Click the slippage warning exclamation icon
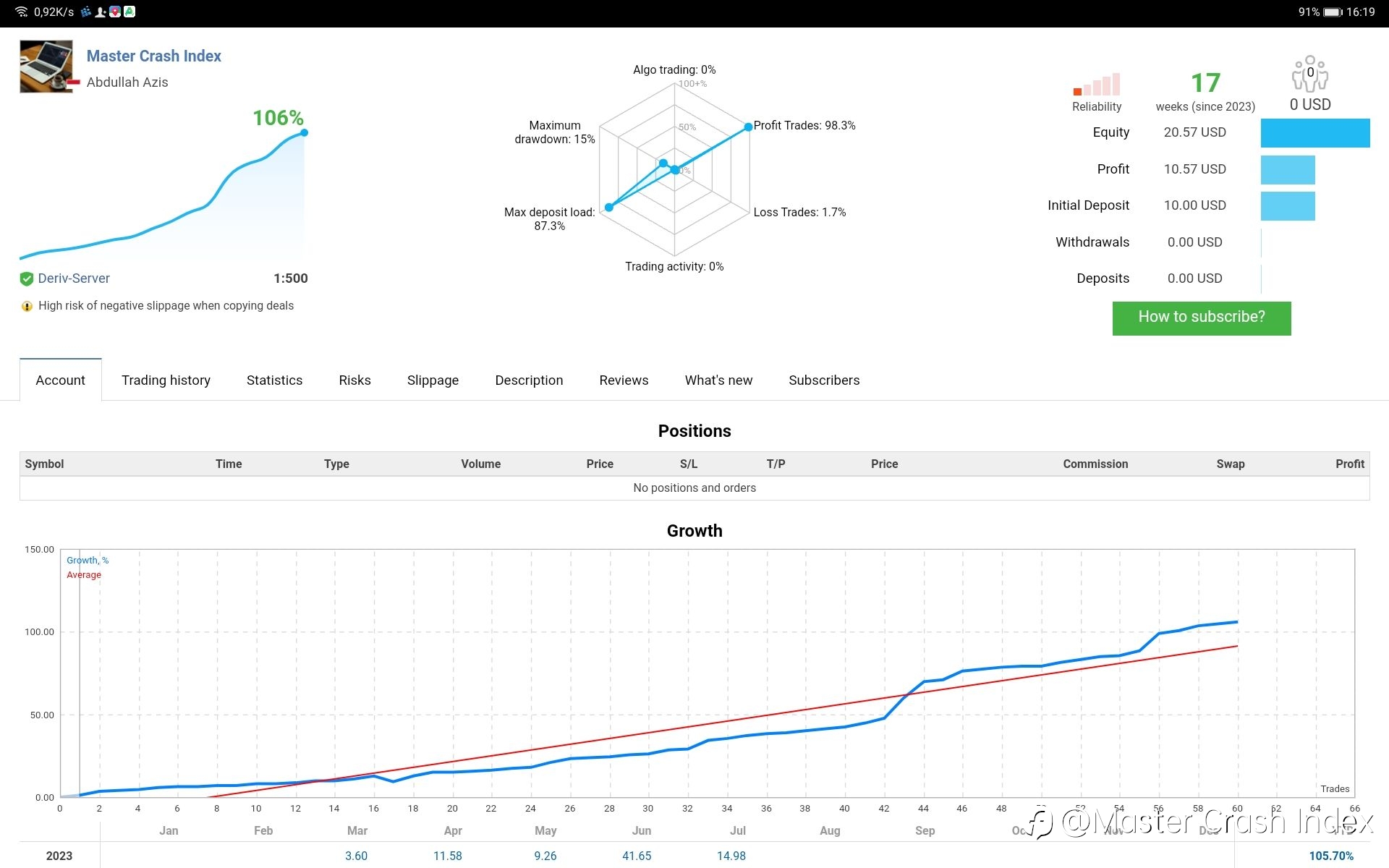Screen dimensions: 1389x868 pyautogui.click(x=27, y=306)
